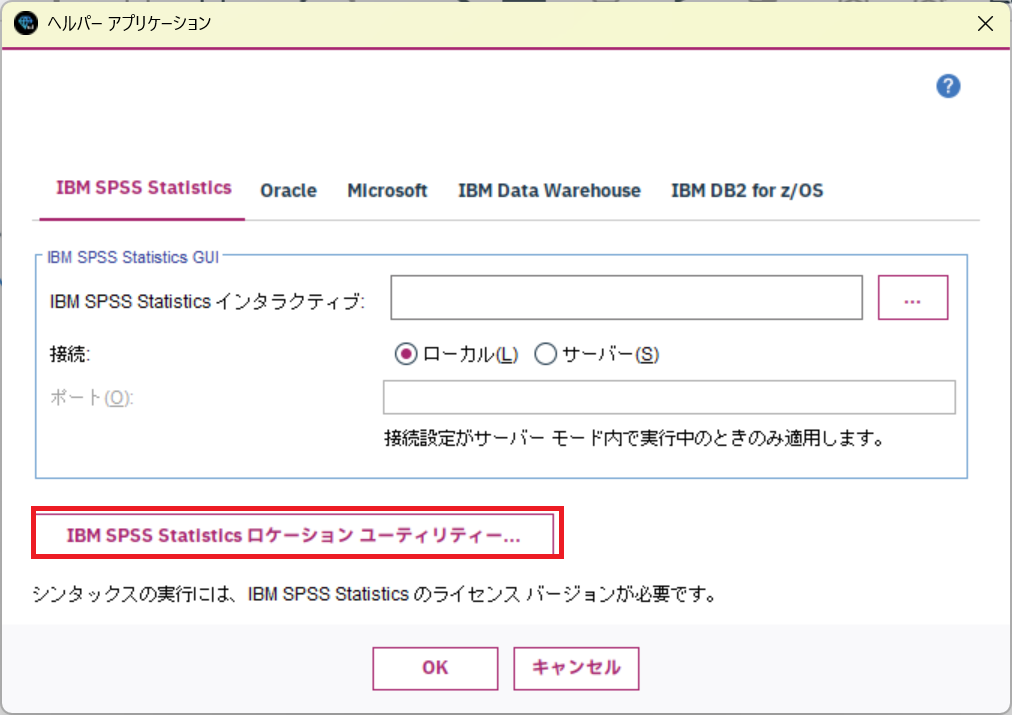Open IBM SPSS Statistics ロケーション ユーティリティー
1012x715 pixels.
click(294, 535)
